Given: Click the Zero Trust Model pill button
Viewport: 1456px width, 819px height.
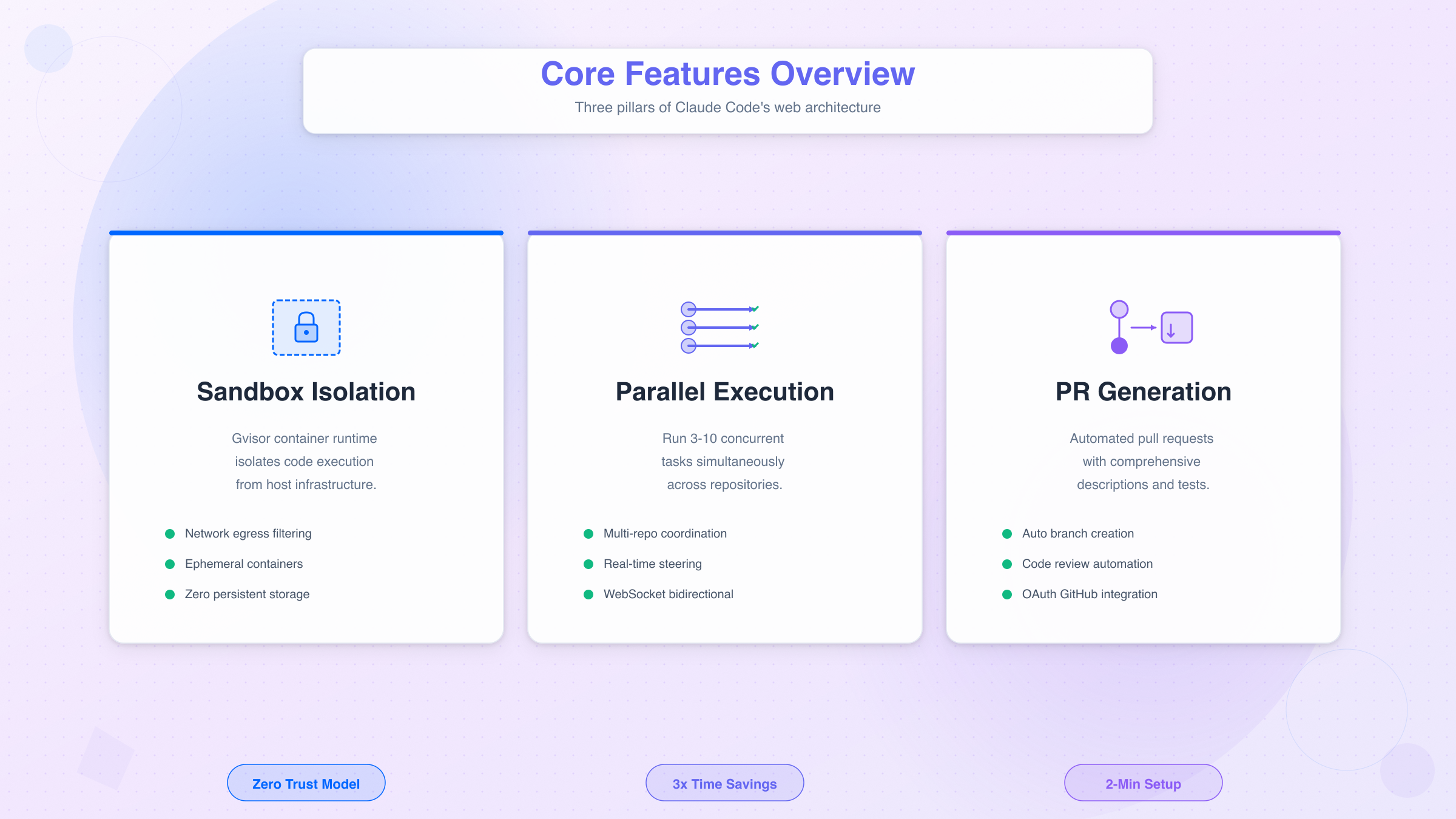Looking at the screenshot, I should (306, 783).
